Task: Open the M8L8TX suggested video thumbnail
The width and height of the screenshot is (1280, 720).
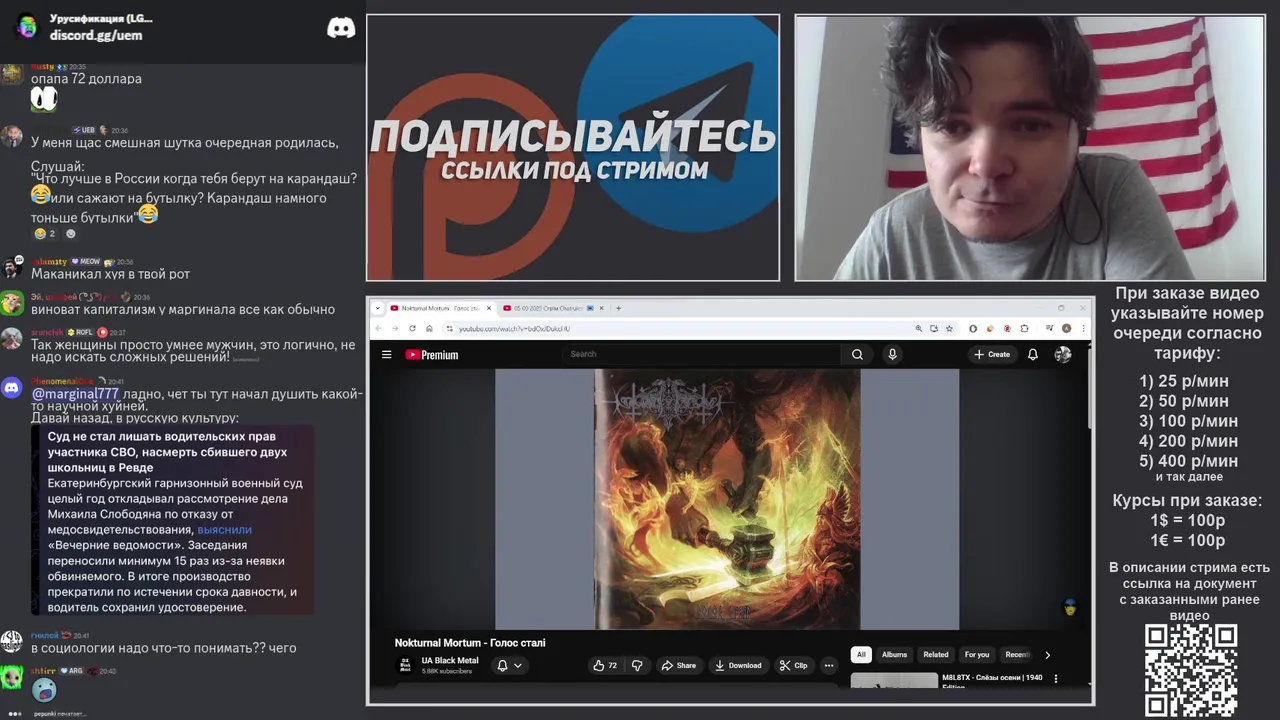Action: pos(894,680)
